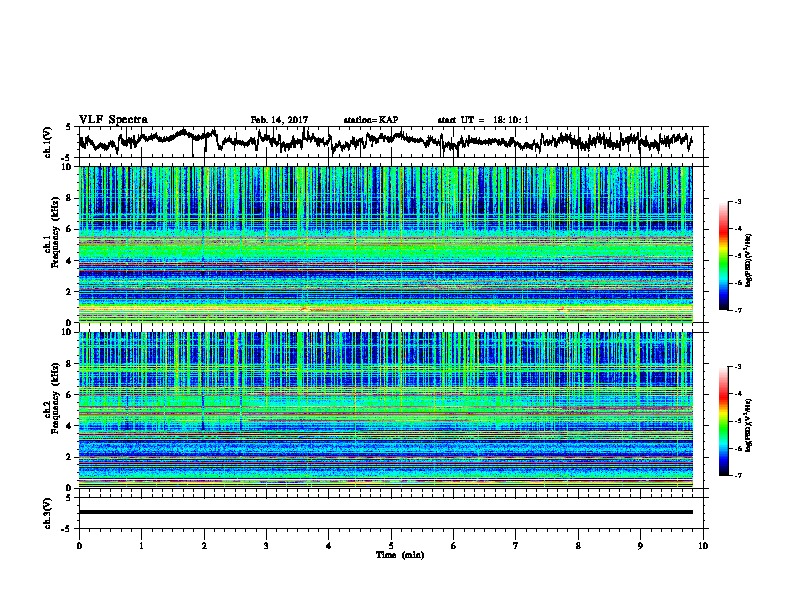This screenshot has height=612, width=792.
Task: Click the date "Feb. 14, 2017"
Action: coord(279,120)
